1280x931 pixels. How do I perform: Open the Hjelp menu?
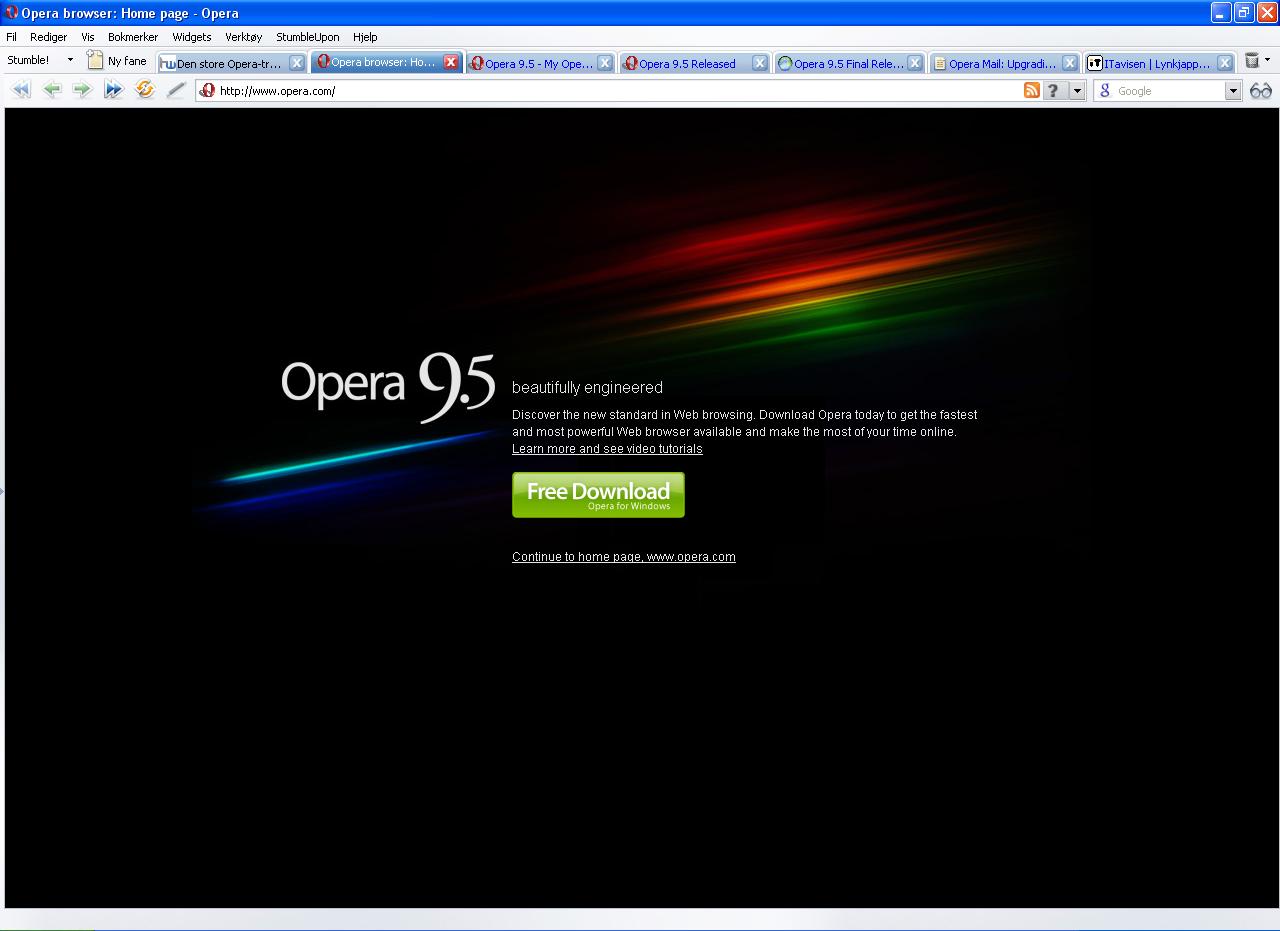coord(365,37)
